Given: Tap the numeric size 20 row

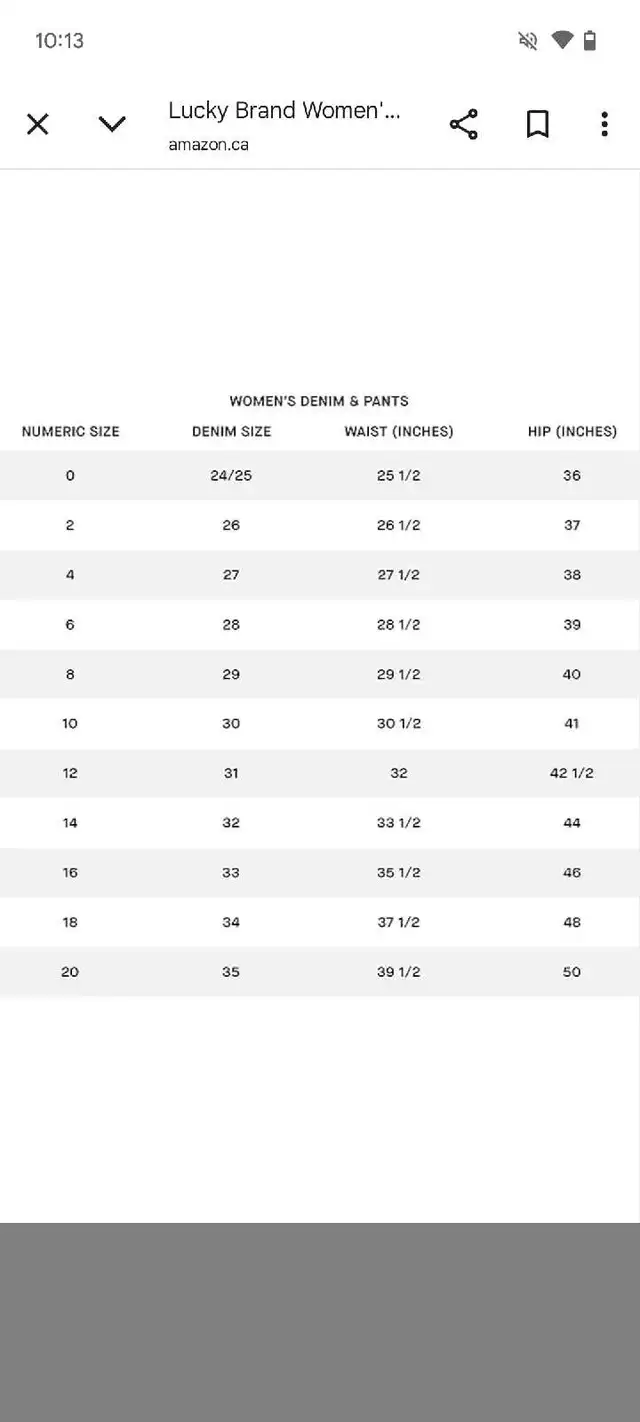Looking at the screenshot, I should [320, 972].
